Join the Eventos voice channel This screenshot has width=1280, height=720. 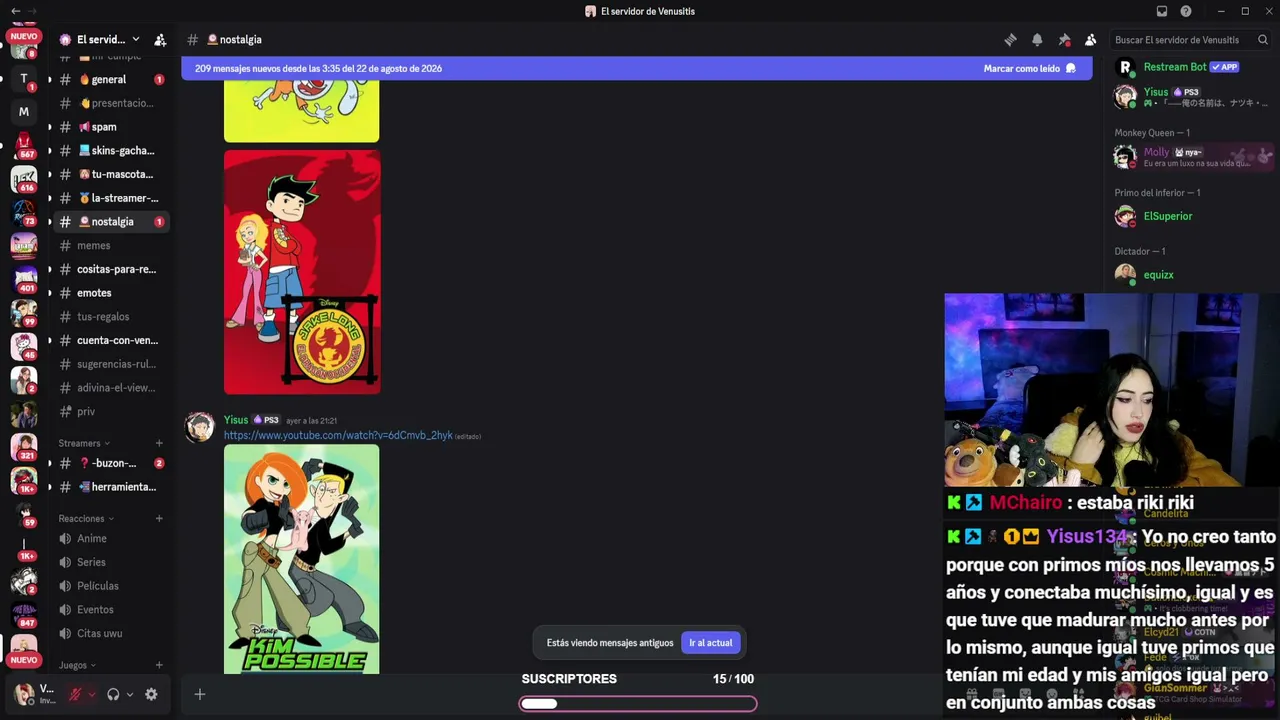111,609
